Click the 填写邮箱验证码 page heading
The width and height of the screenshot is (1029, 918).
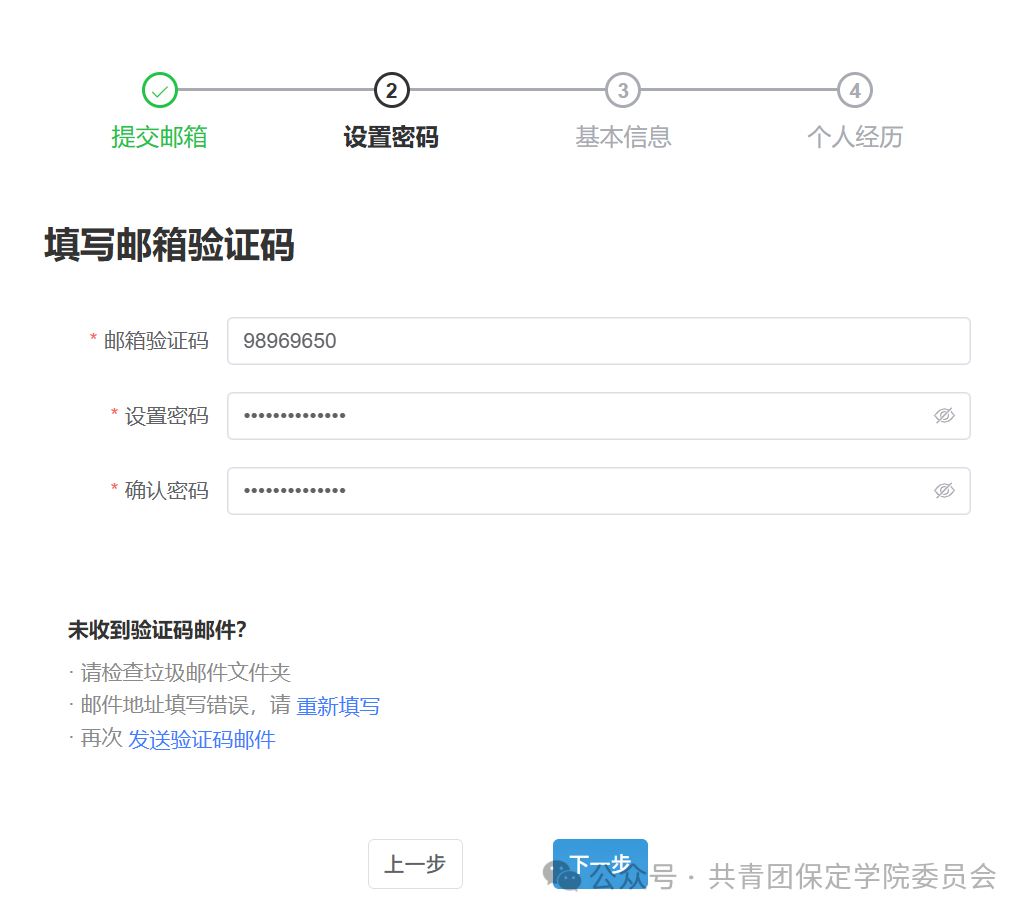[169, 245]
